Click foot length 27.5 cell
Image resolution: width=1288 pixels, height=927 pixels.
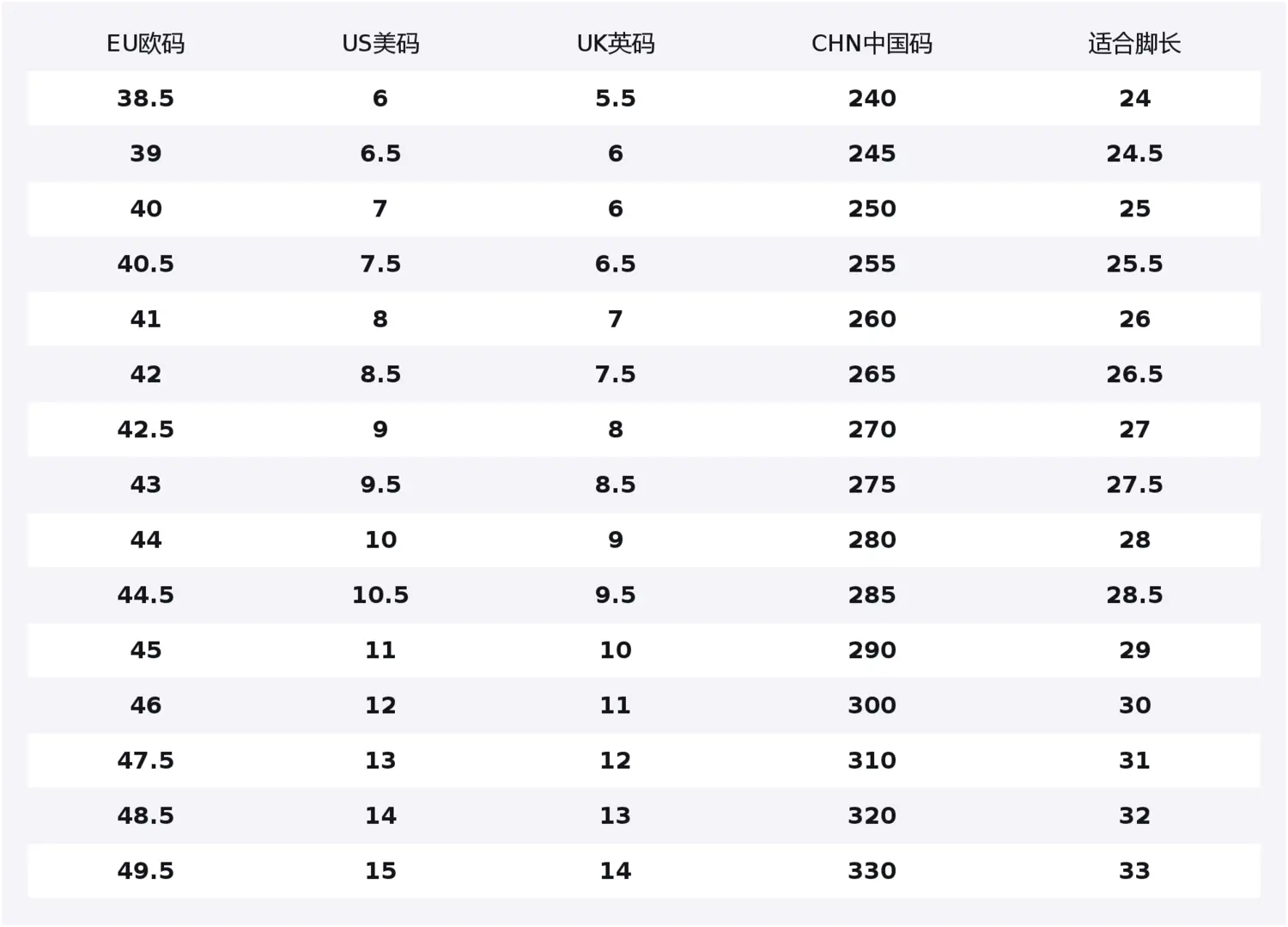click(x=1134, y=485)
